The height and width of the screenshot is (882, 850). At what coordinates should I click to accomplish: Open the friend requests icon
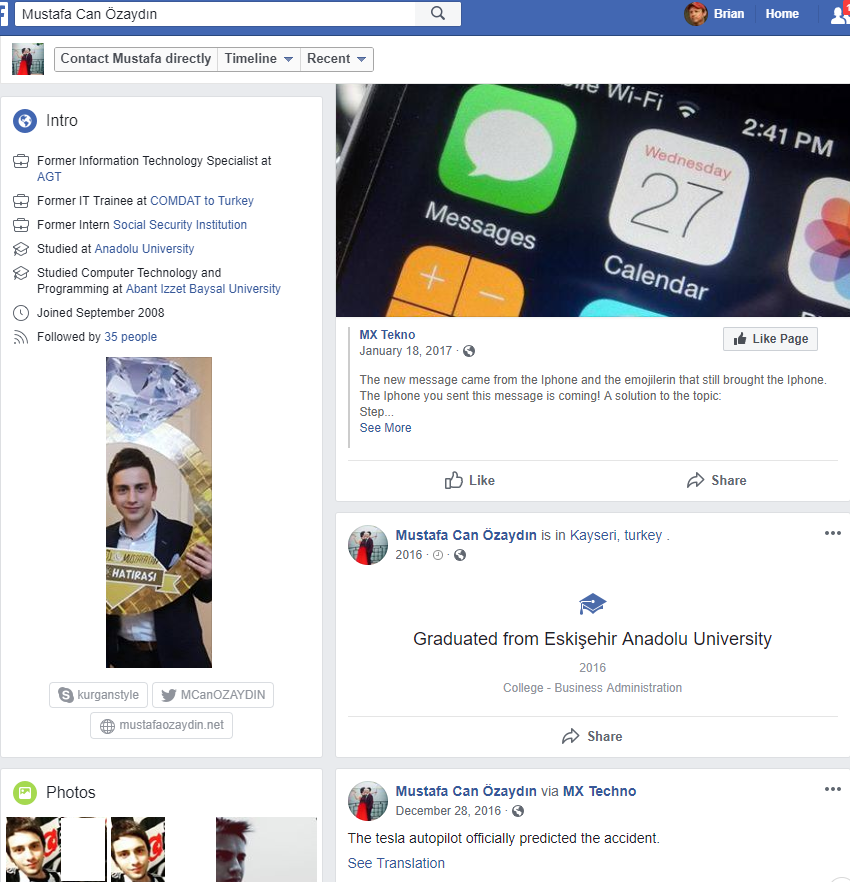point(840,14)
